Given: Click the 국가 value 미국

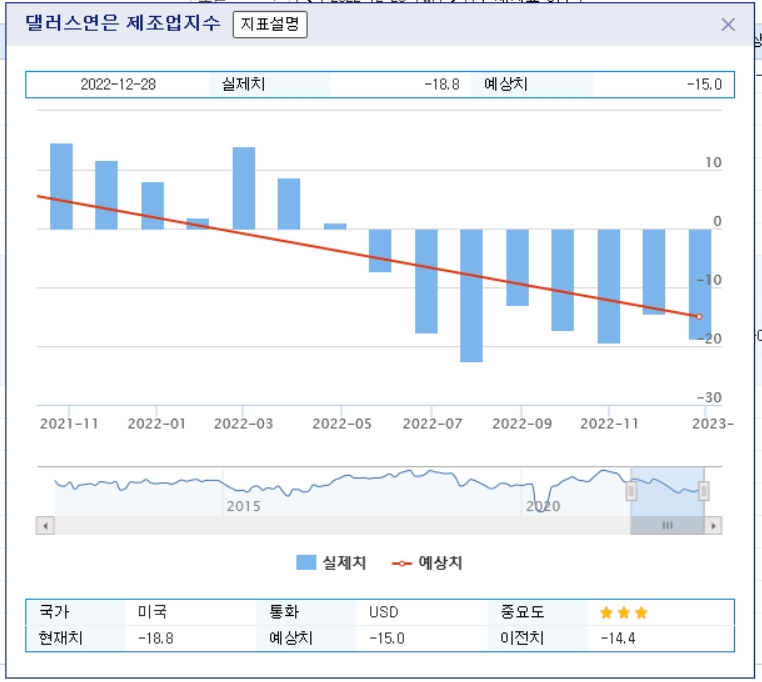Looking at the screenshot, I should click(153, 612).
